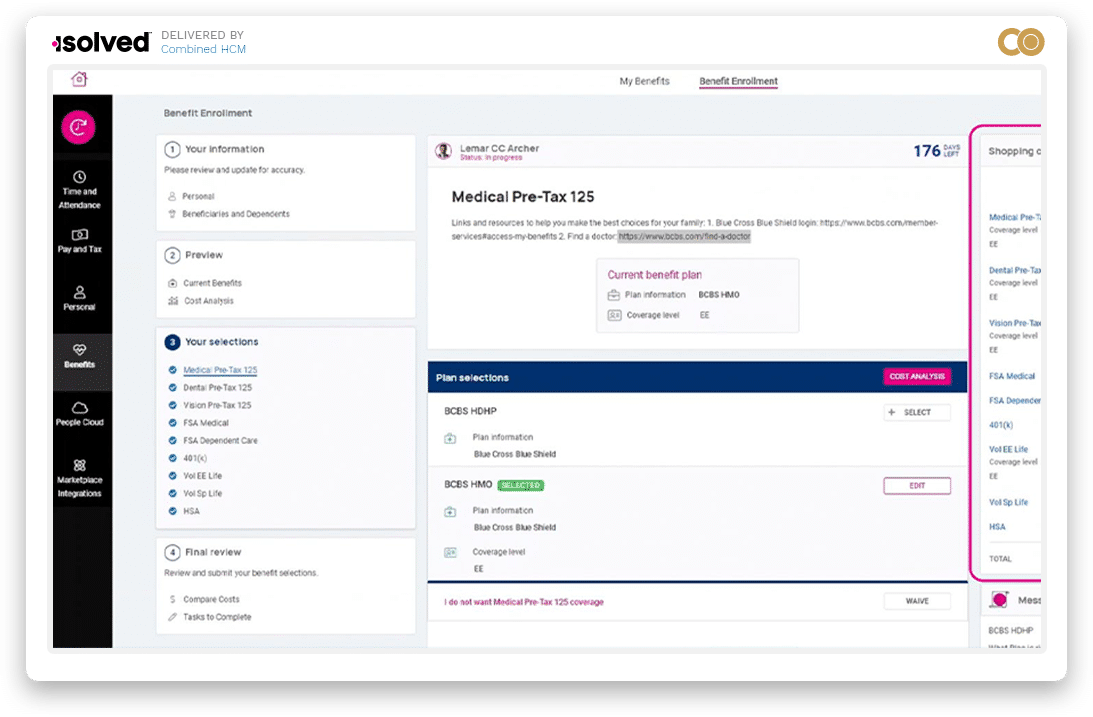This screenshot has width=1093, height=717.
Task: Open Dental Pre-Tax 125 selection
Action: pos(217,387)
